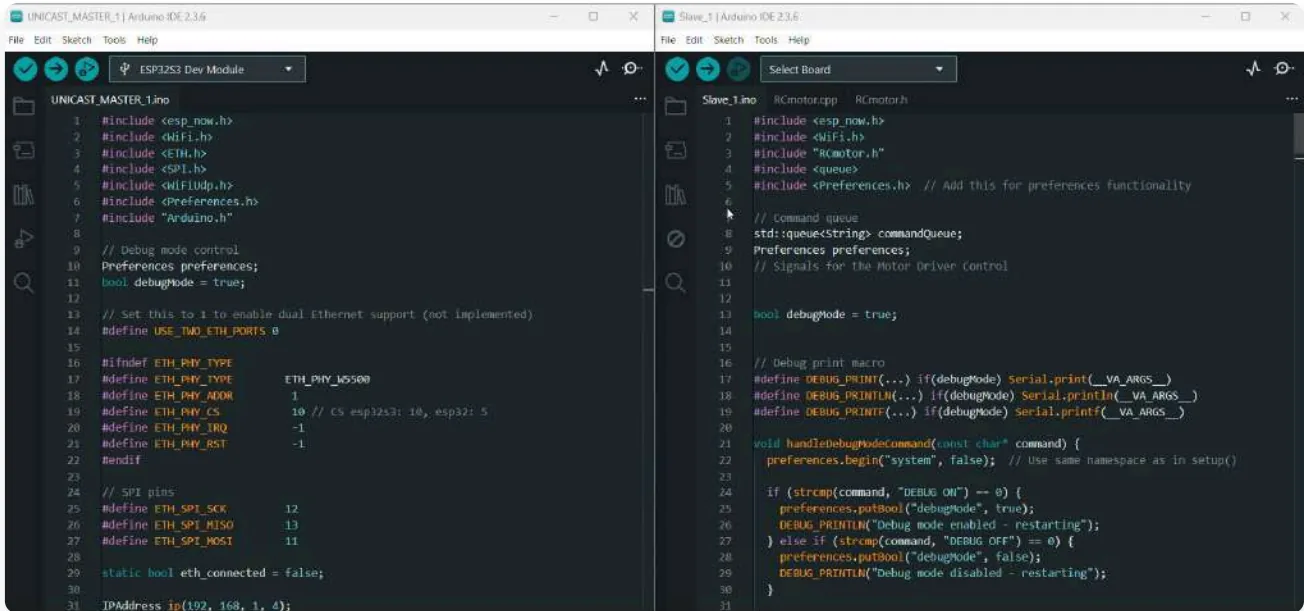The height and width of the screenshot is (611, 1304).
Task: Select UNICAST_MASTER_1.ino editor tab
Action: (x=110, y=100)
